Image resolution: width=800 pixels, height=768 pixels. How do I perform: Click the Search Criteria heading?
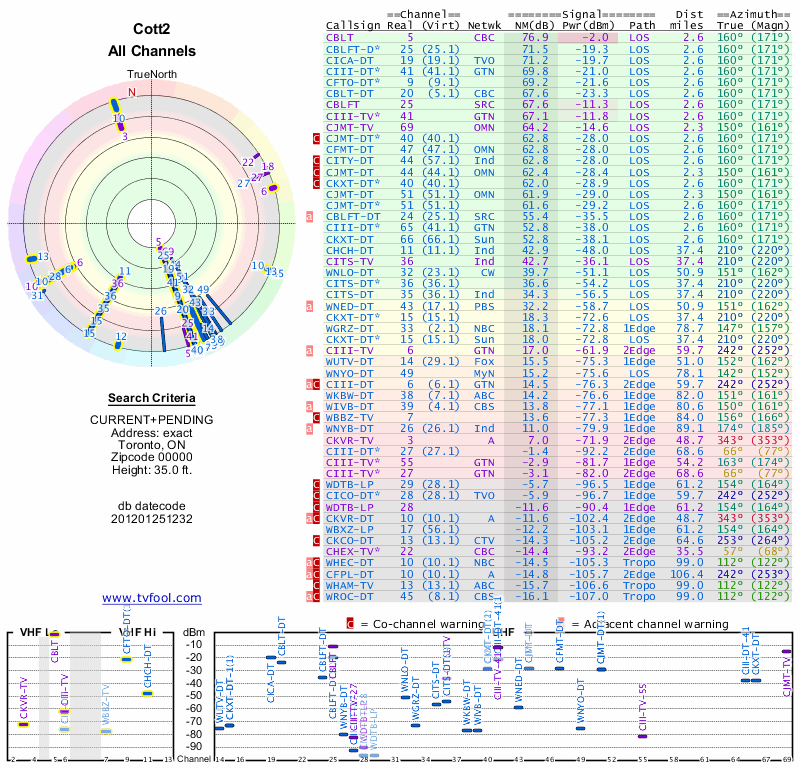151,397
